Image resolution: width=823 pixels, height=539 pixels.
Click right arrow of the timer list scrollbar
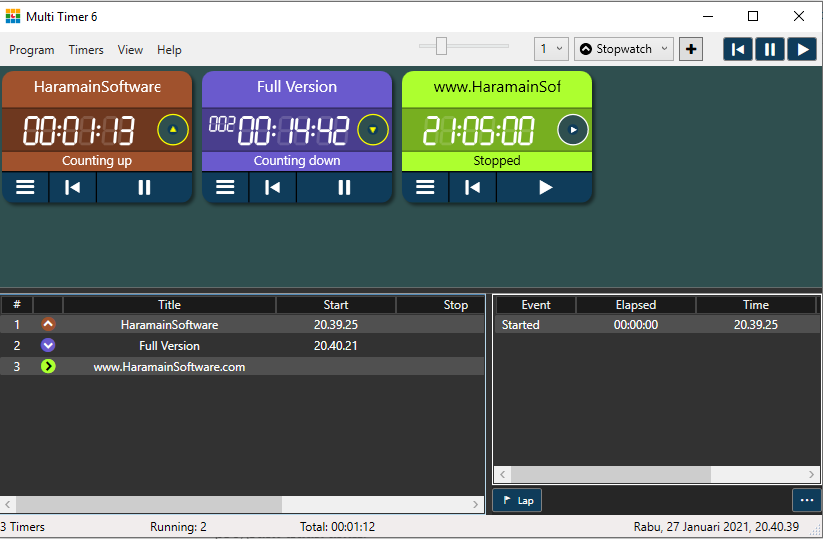[x=476, y=504]
